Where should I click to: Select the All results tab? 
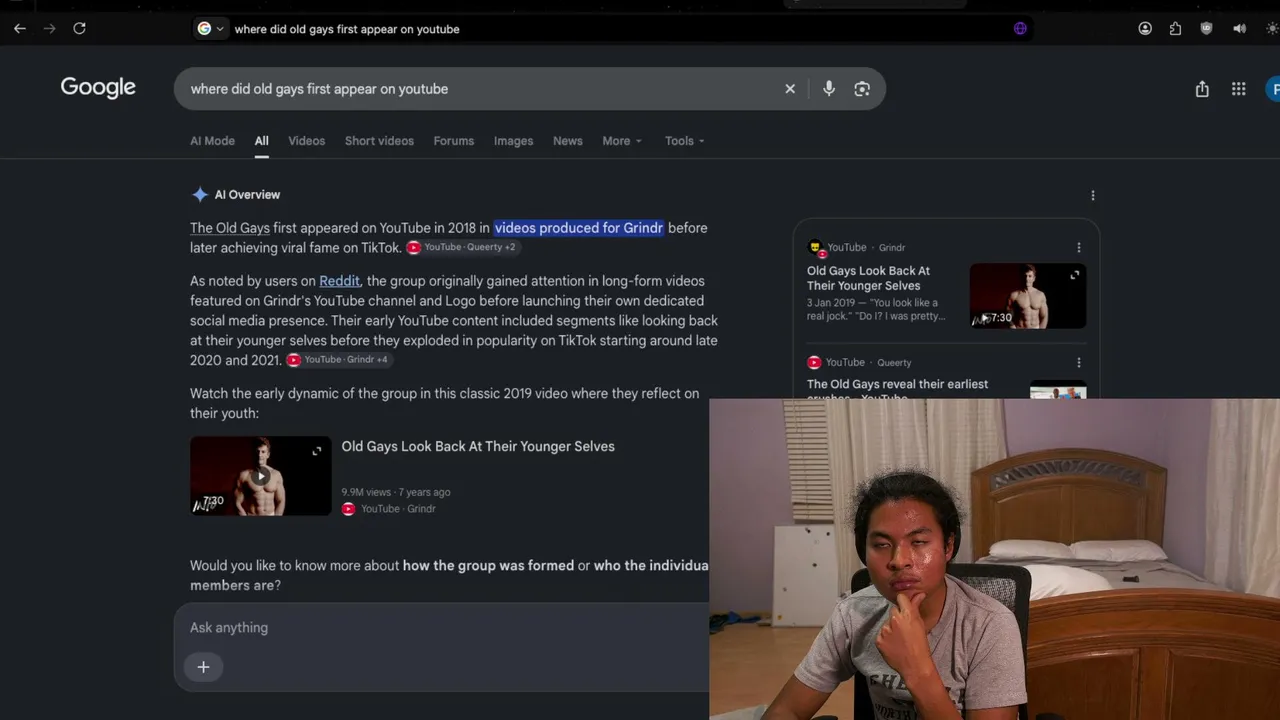click(x=261, y=141)
